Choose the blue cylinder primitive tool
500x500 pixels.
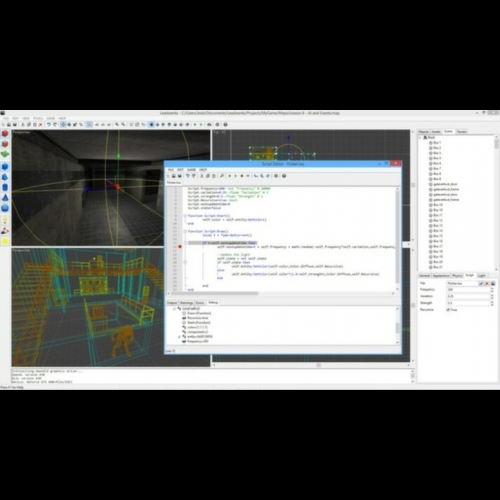pos(5,187)
